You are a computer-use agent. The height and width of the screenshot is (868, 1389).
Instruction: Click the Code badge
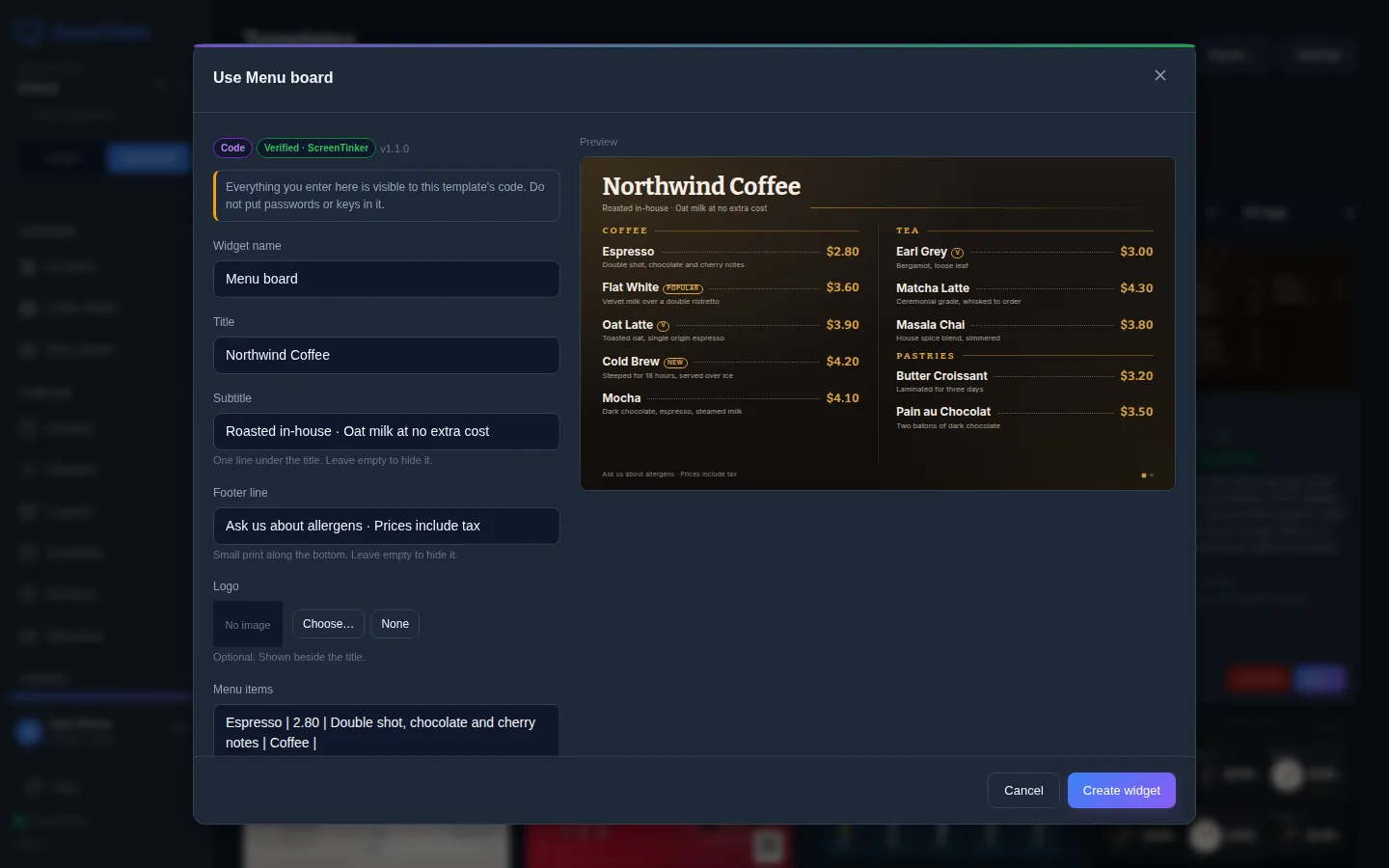pos(232,148)
